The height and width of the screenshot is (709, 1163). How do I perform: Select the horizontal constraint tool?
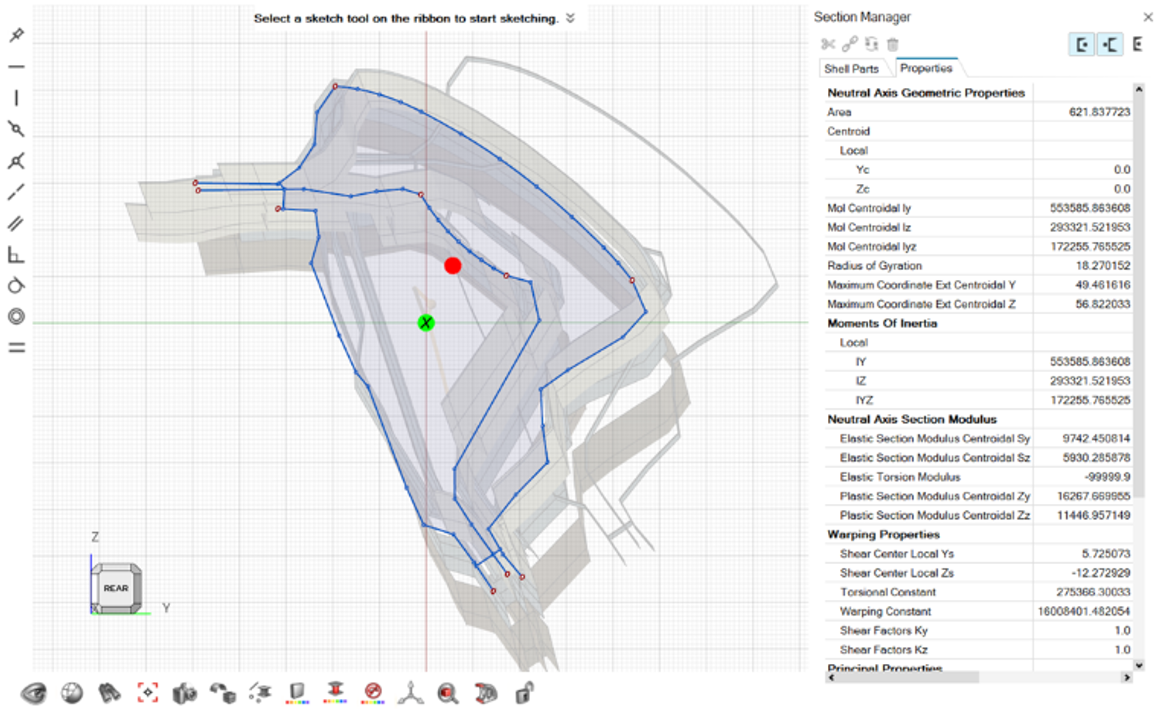[x=16, y=67]
